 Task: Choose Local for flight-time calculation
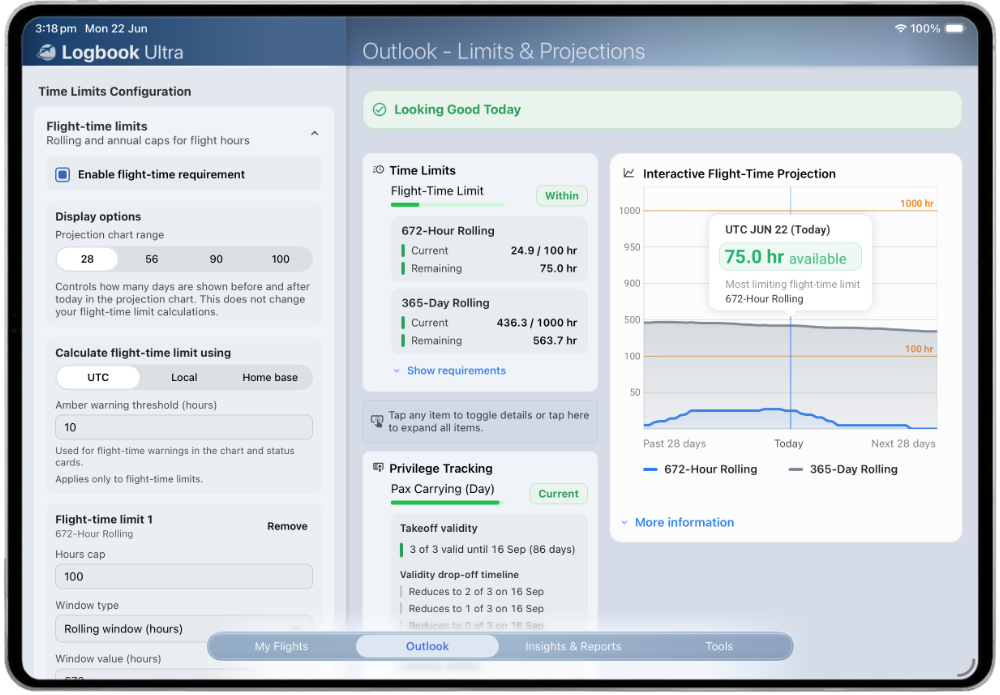pos(184,377)
